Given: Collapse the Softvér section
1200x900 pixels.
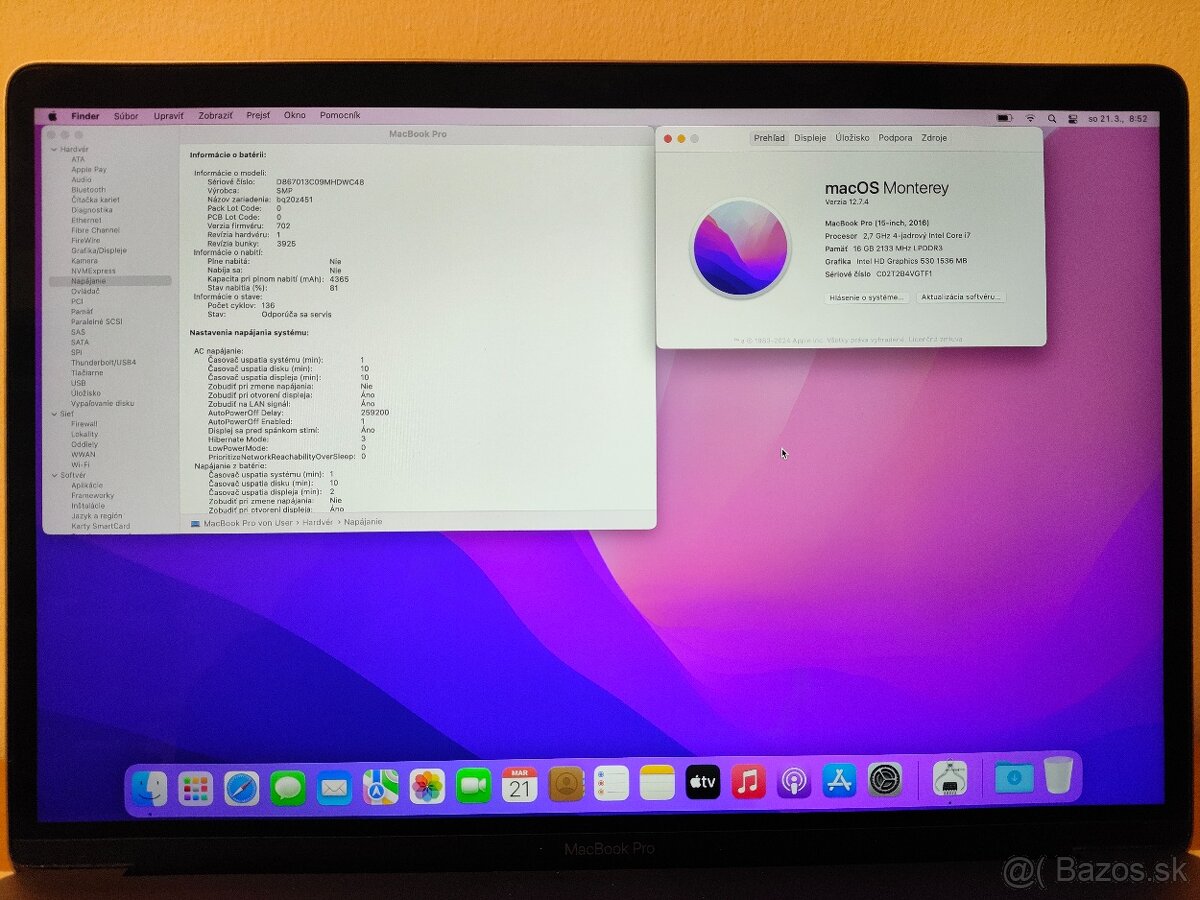Looking at the screenshot, I should (57, 474).
